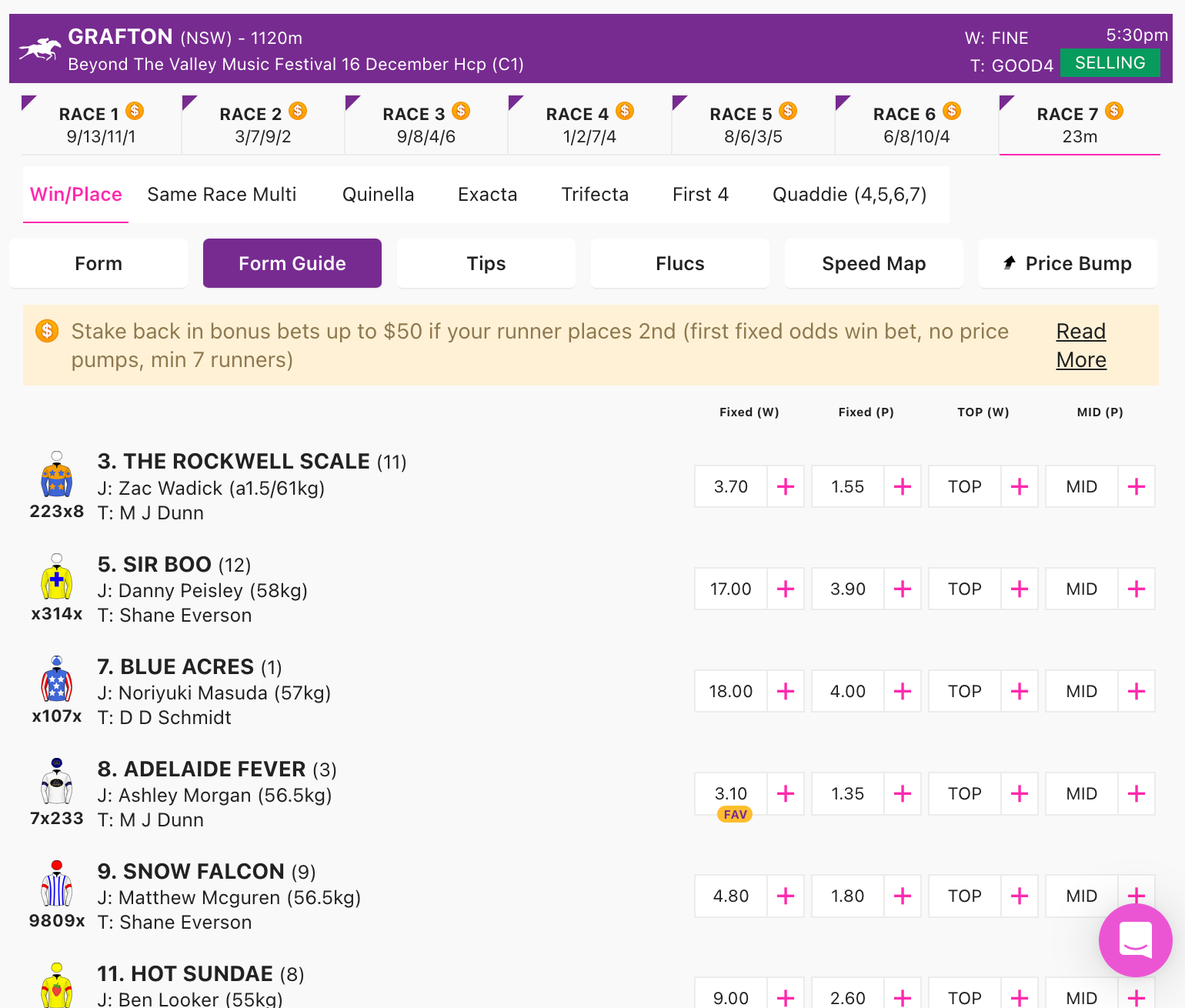Image resolution: width=1185 pixels, height=1008 pixels.
Task: Select Sir Boo MID place price
Action: 1082,589
